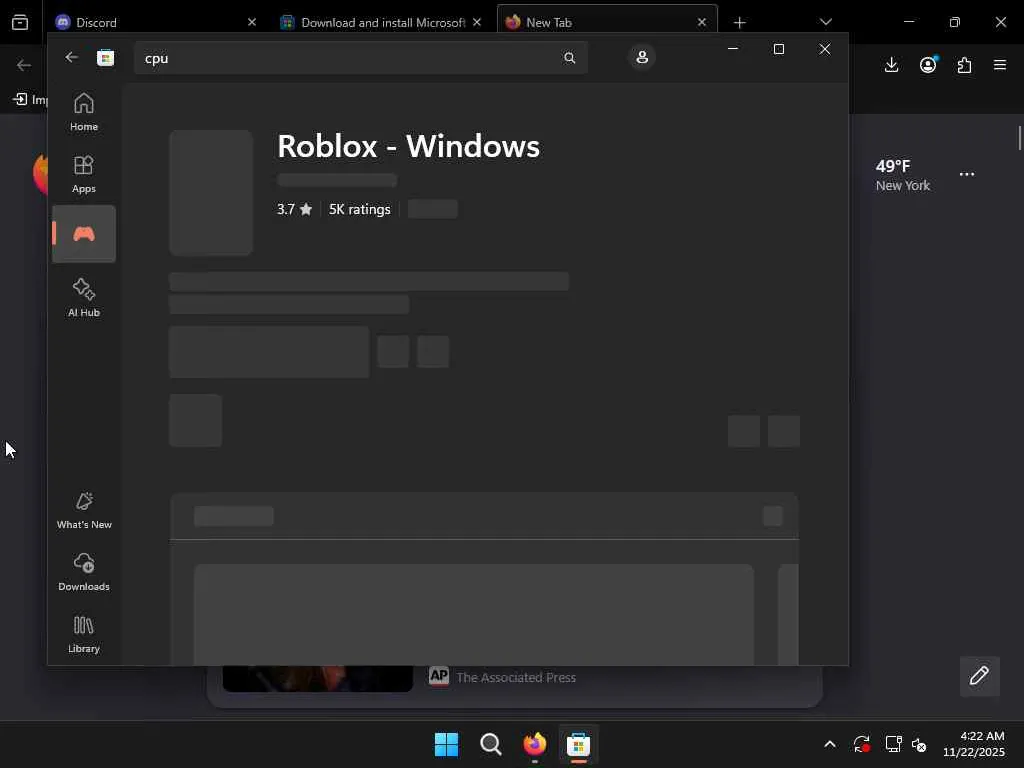Close the Discord tab
Image resolution: width=1024 pixels, height=768 pixels.
pyautogui.click(x=252, y=22)
